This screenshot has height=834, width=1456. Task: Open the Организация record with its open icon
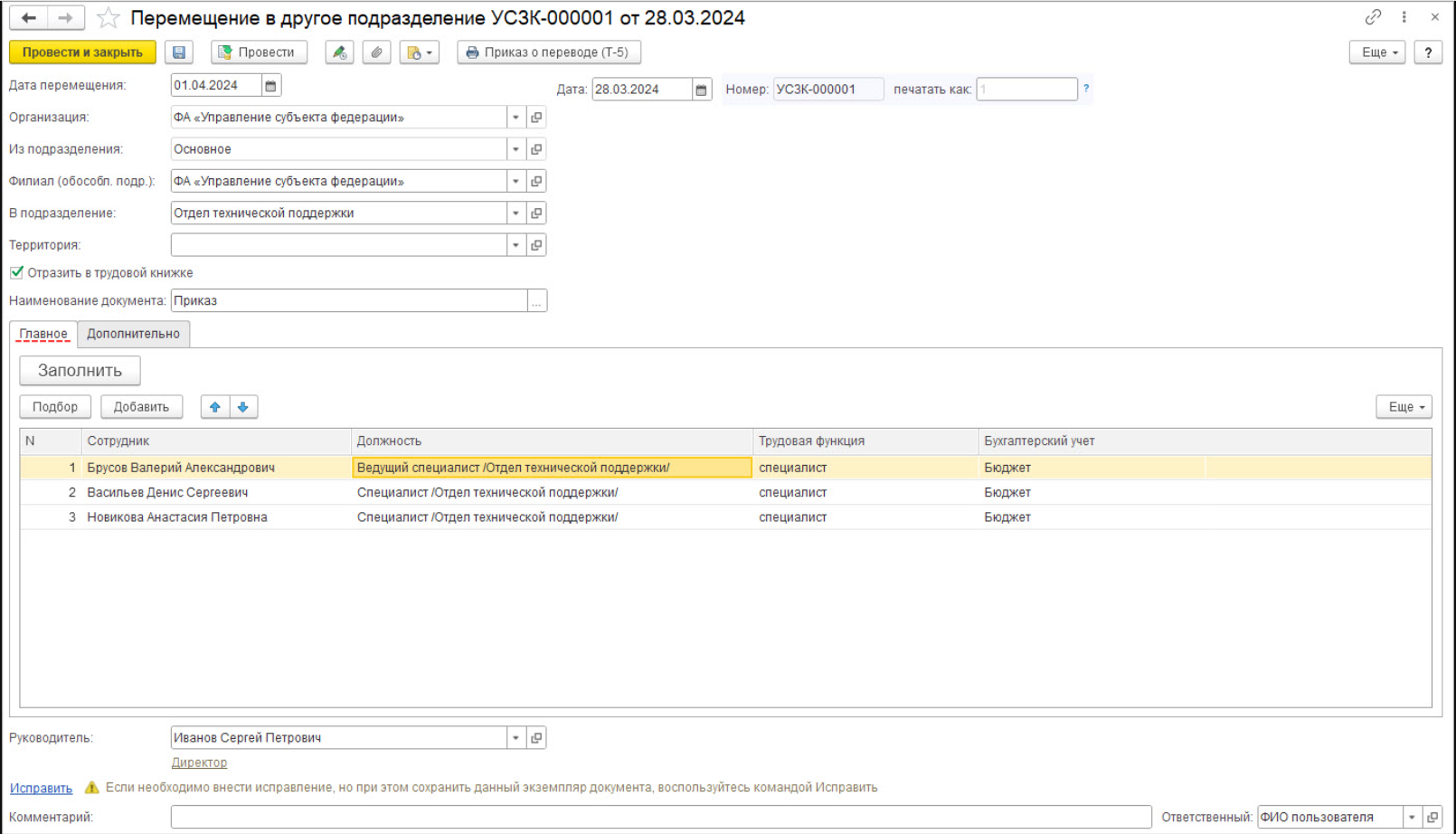pos(536,118)
